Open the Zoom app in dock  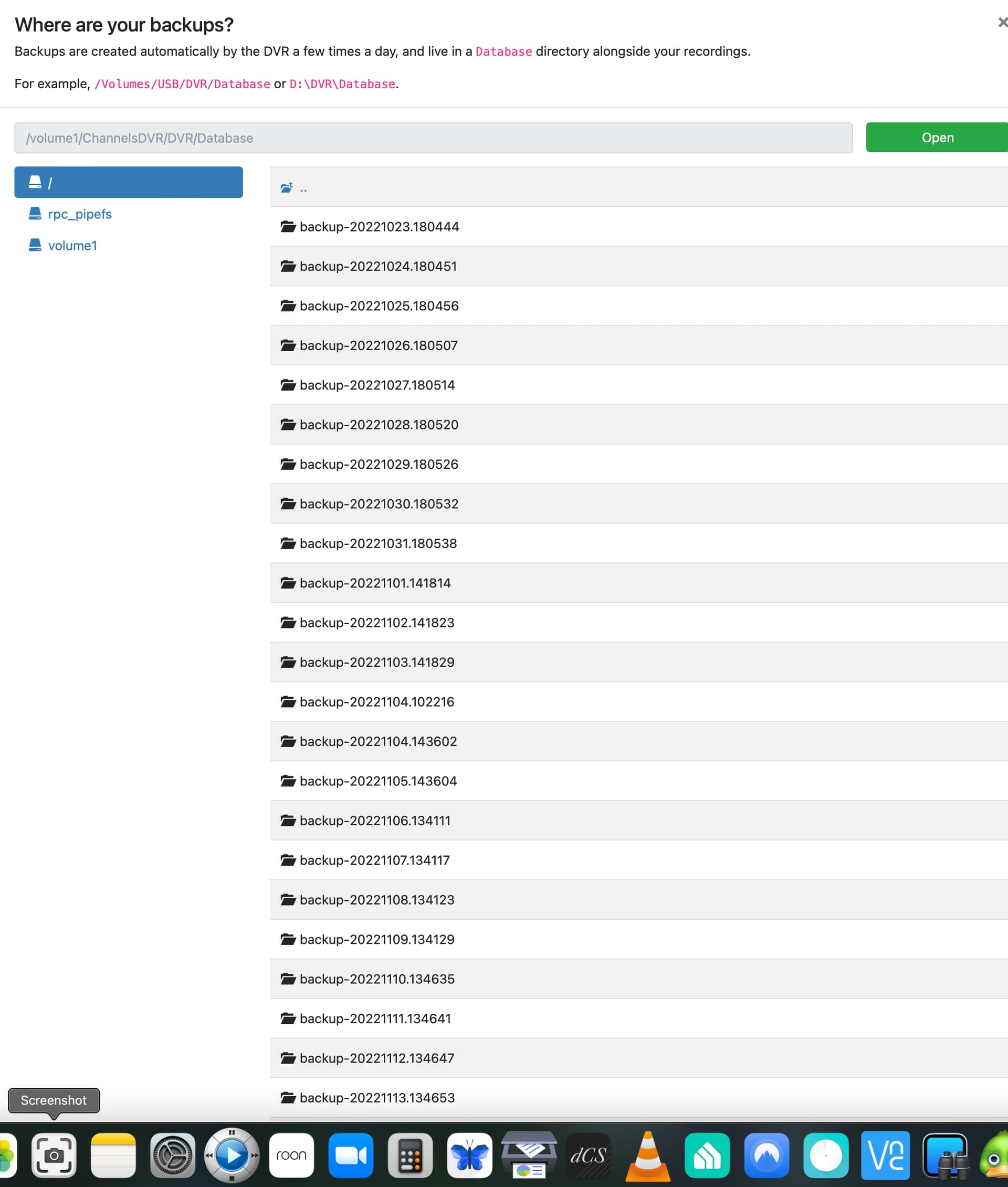pos(350,1155)
